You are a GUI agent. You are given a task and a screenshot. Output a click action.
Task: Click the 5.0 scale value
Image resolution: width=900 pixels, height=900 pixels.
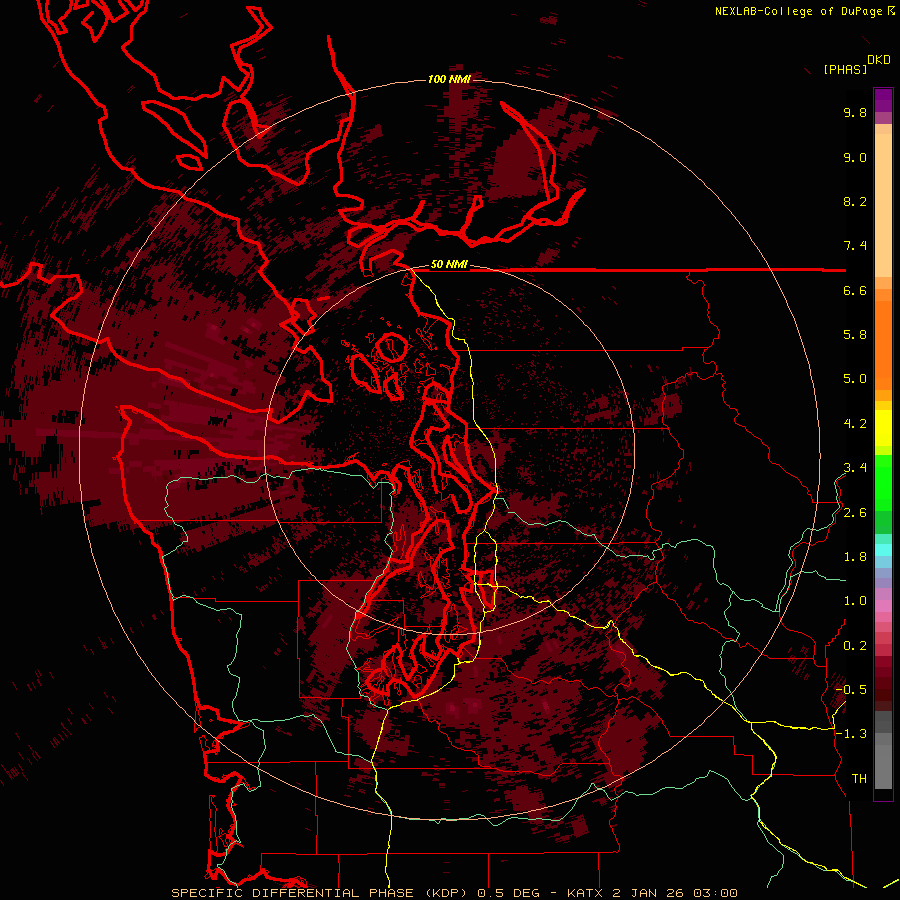855,379
